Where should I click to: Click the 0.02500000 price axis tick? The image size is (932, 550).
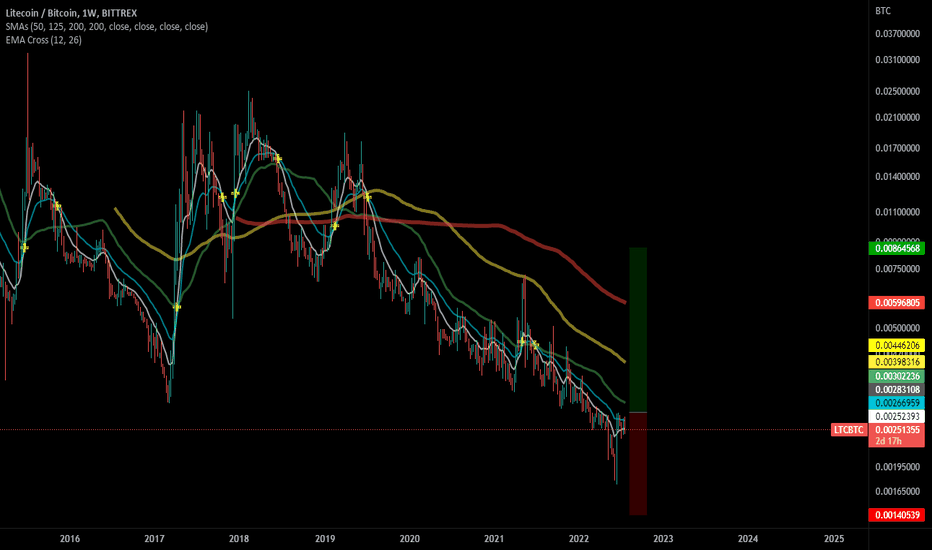(x=898, y=92)
